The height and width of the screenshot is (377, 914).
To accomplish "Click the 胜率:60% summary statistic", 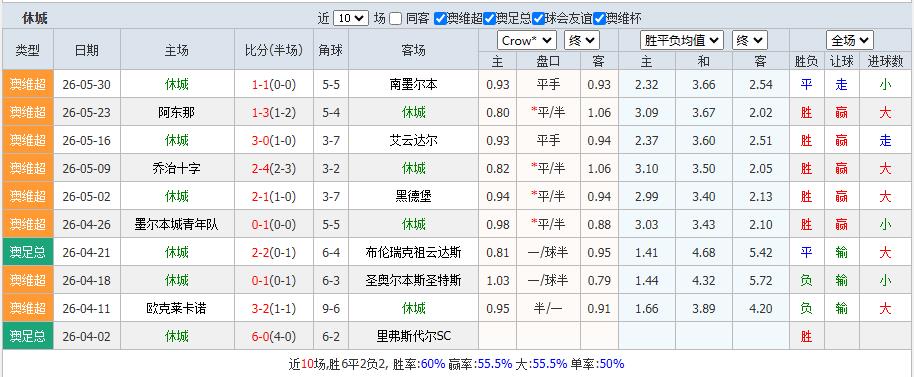I will pyautogui.click(x=419, y=364).
